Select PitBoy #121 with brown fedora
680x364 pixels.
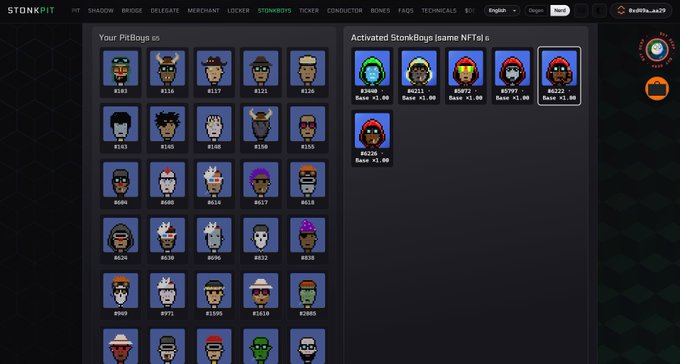tap(261, 72)
